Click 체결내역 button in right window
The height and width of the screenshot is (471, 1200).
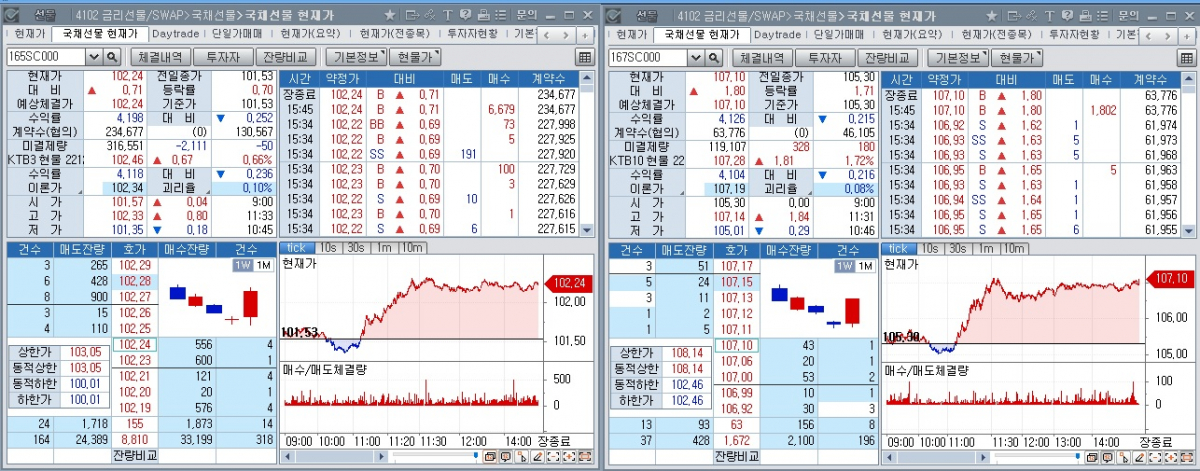point(762,58)
